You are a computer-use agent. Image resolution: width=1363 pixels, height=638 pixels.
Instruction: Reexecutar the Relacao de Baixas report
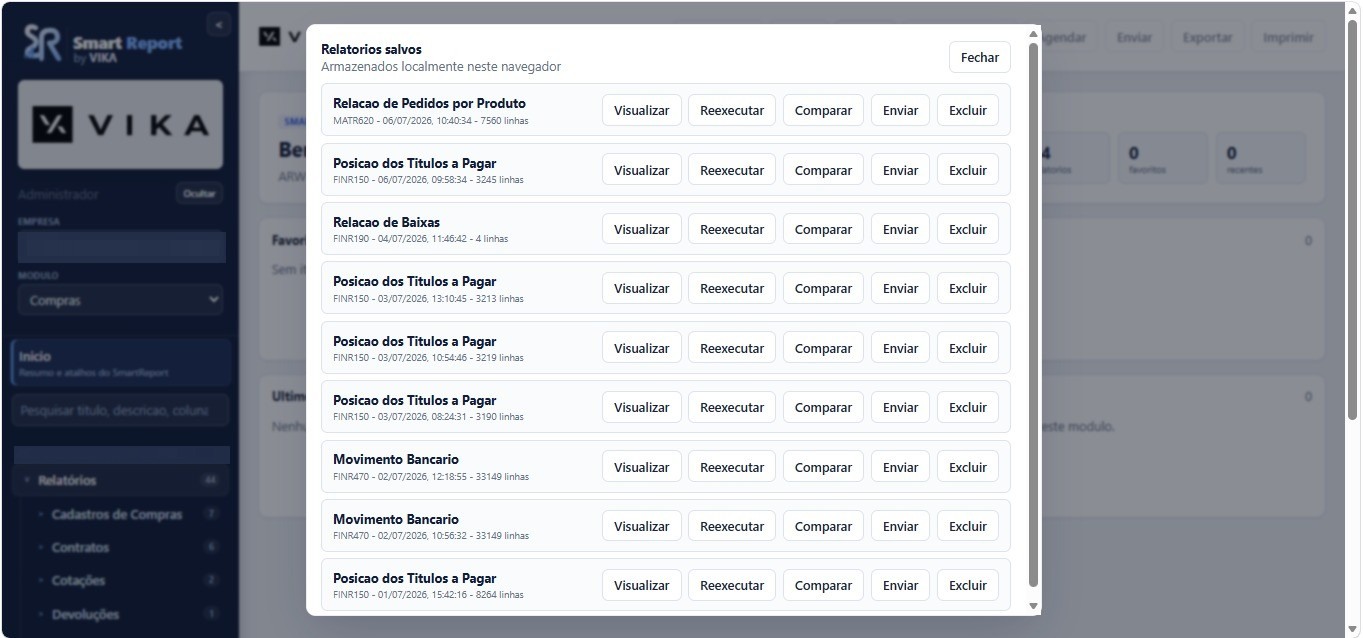(x=732, y=229)
